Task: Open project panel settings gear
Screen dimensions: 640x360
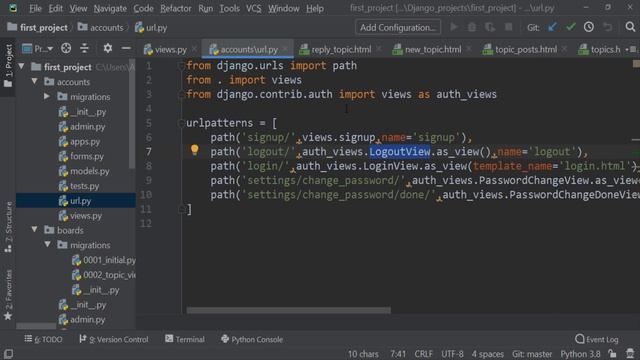Action: [x=108, y=49]
